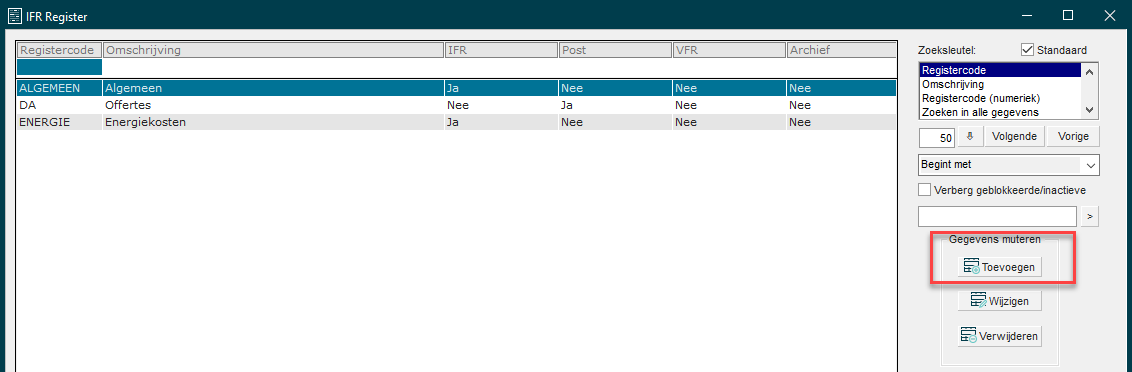Image resolution: width=1132 pixels, height=372 pixels.
Task: Maximize the IFR Register window
Action: [x=1068, y=14]
